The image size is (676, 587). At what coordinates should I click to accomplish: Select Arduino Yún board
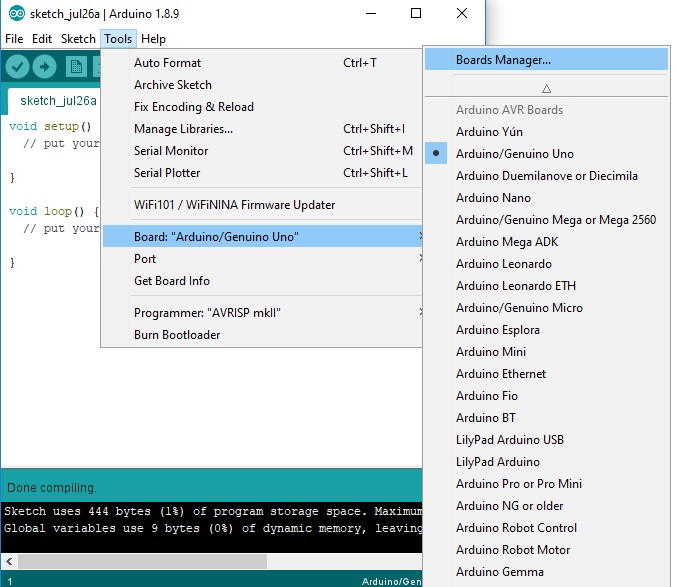(546, 132)
